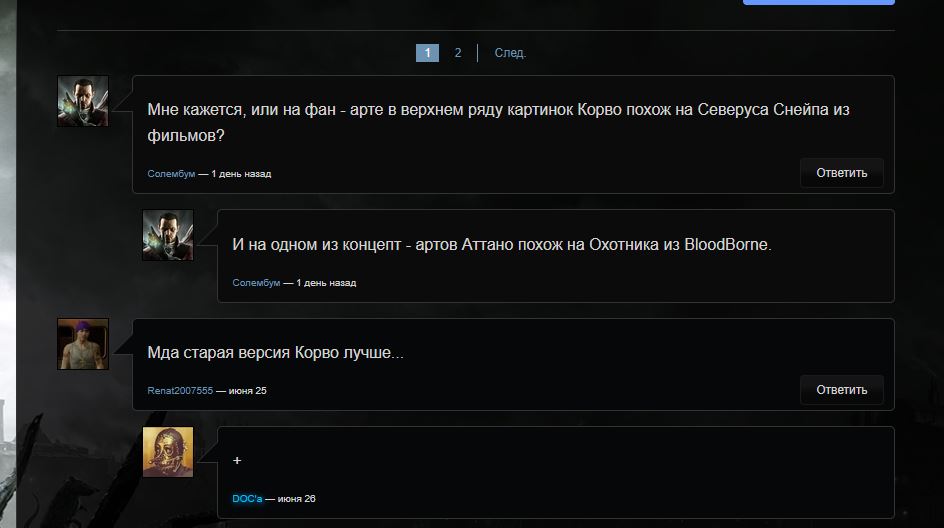The width and height of the screenshot is (944, 528).
Task: Click the comment text 'Мда старая версия Корво лучше...'
Action: pos(275,352)
